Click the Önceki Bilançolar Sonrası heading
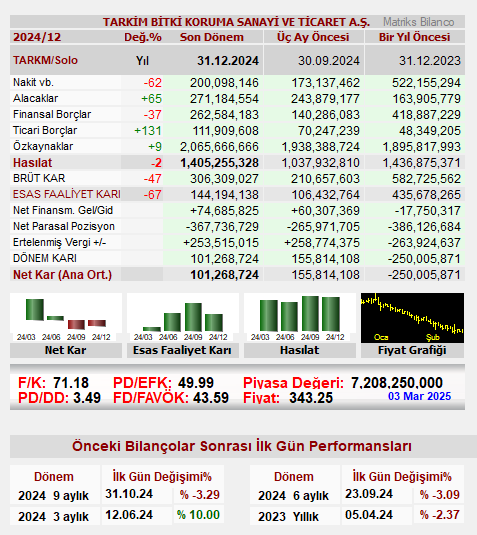The width and height of the screenshot is (477, 535). click(242, 446)
